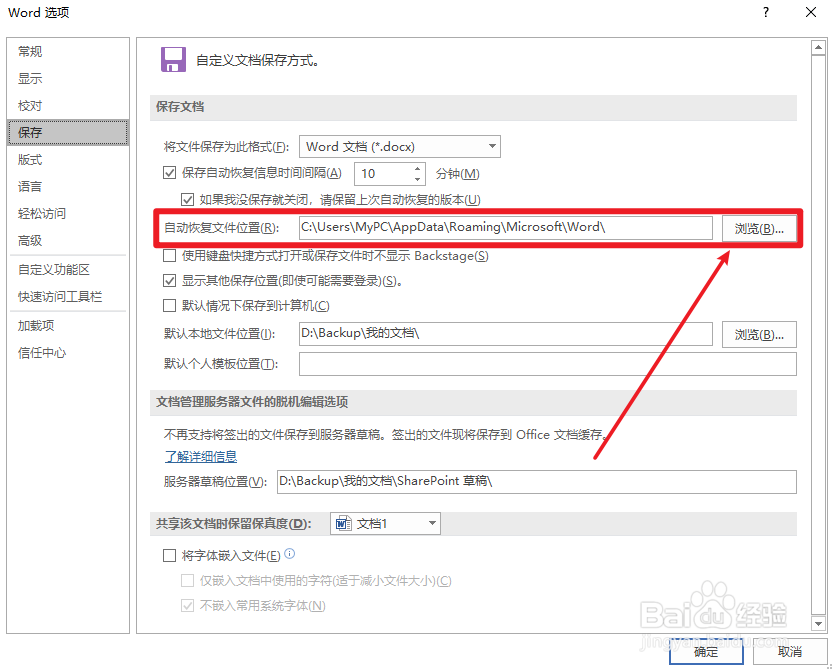Image resolution: width=834 pixels, height=670 pixels.
Task: Close the Word options dialog
Action: 811,12
